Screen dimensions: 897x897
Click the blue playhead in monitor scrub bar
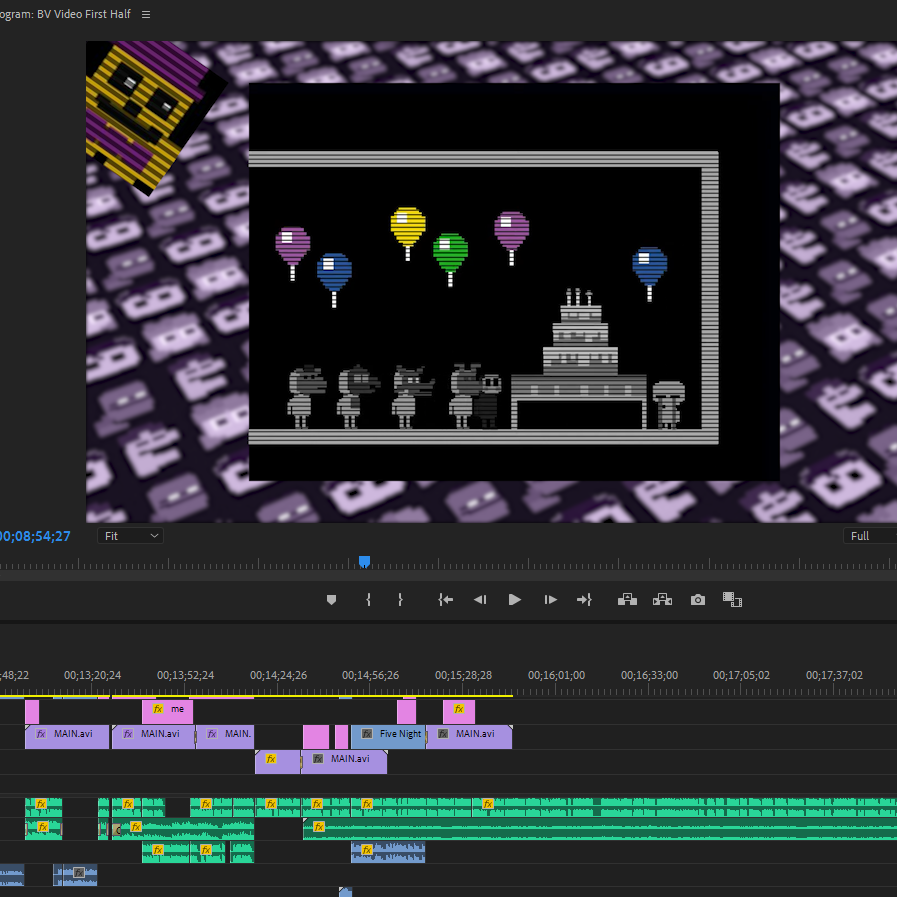click(x=364, y=562)
